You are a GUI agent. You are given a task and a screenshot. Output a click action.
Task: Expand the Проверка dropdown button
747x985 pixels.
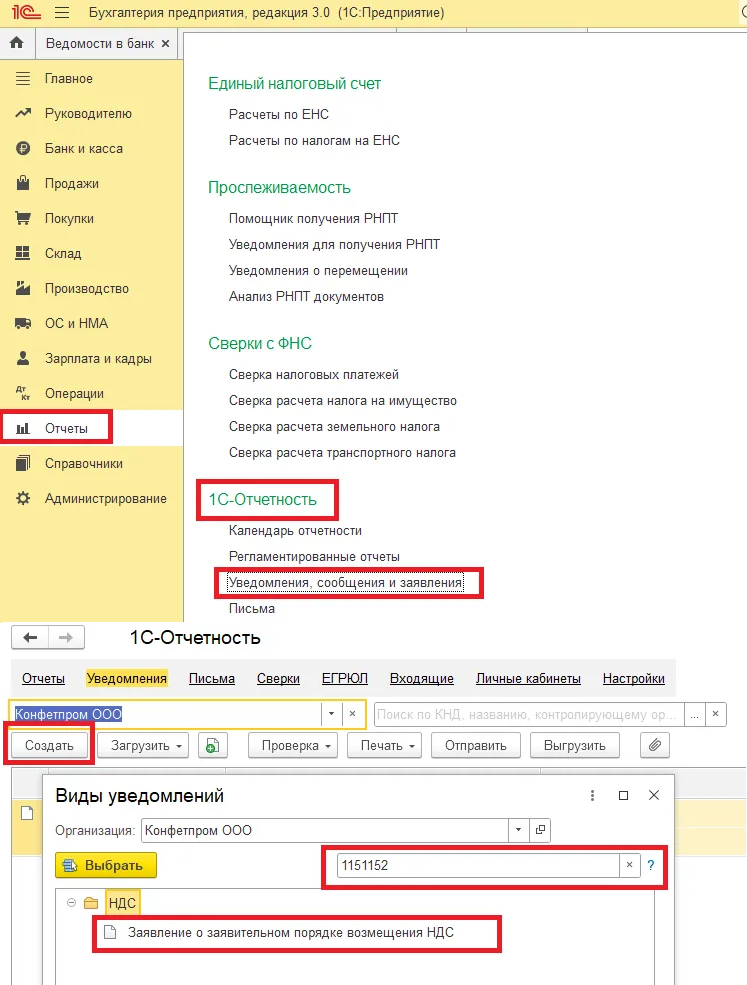pos(293,746)
